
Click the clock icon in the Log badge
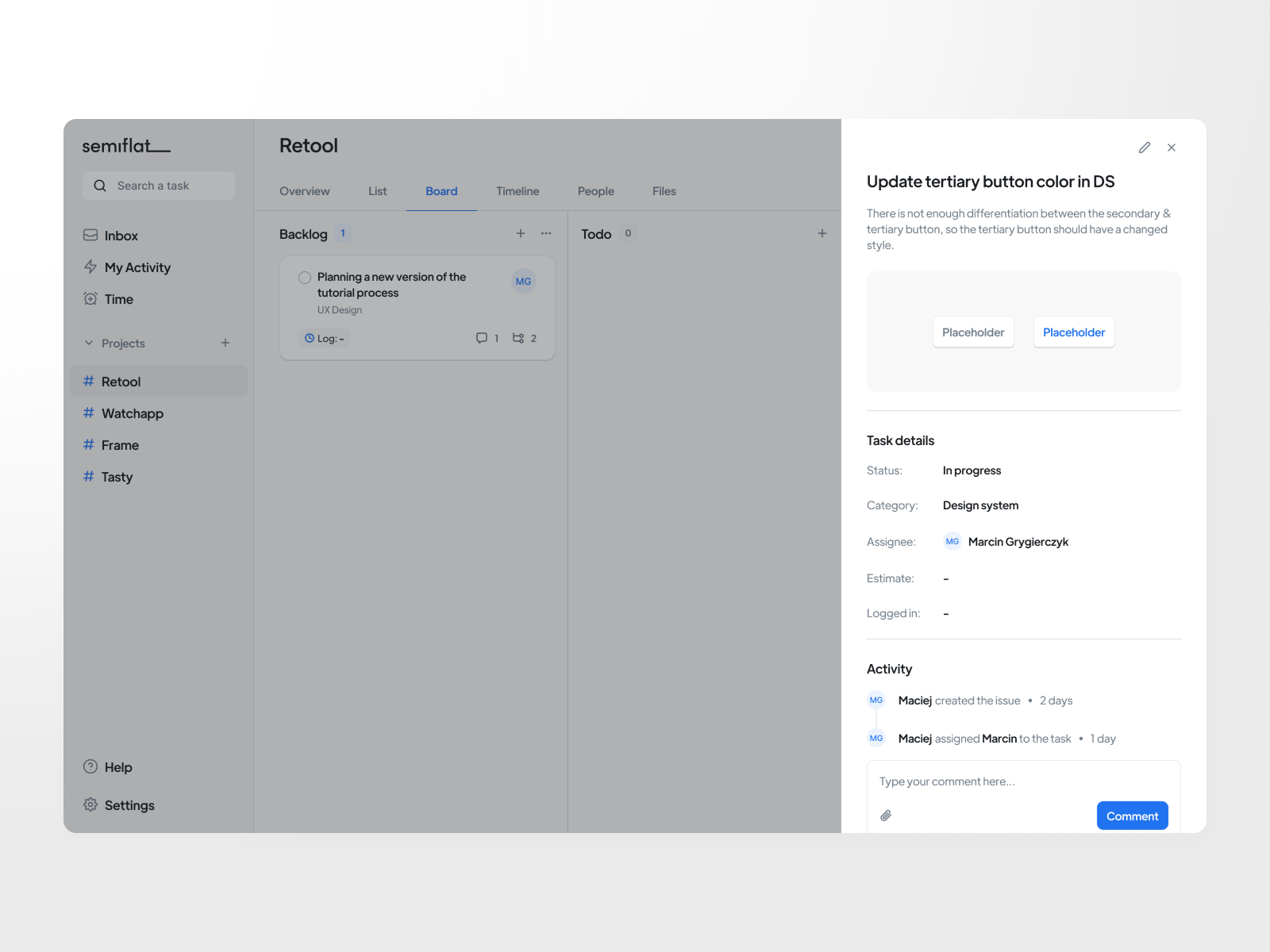point(310,338)
